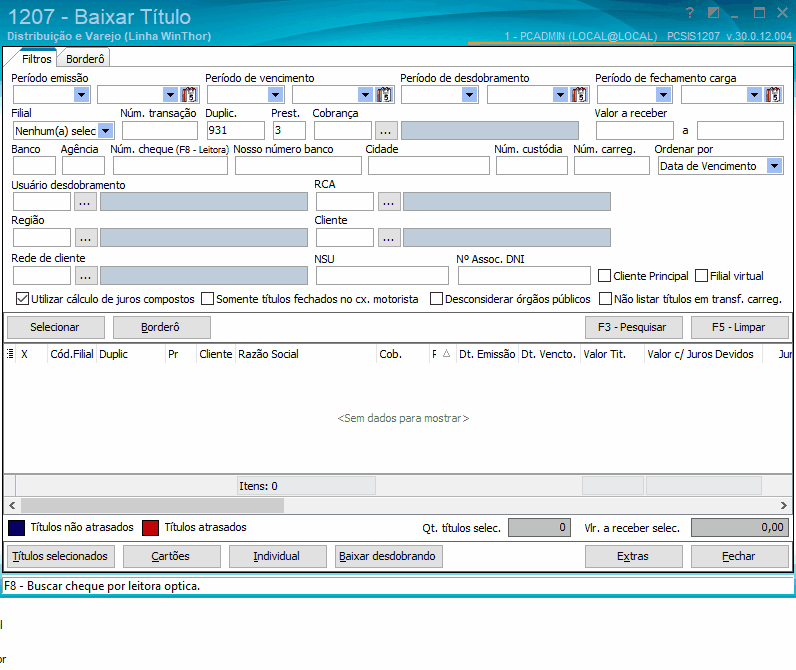The width and height of the screenshot is (796, 670).
Task: Open the Filial dropdown
Action: coord(105,130)
